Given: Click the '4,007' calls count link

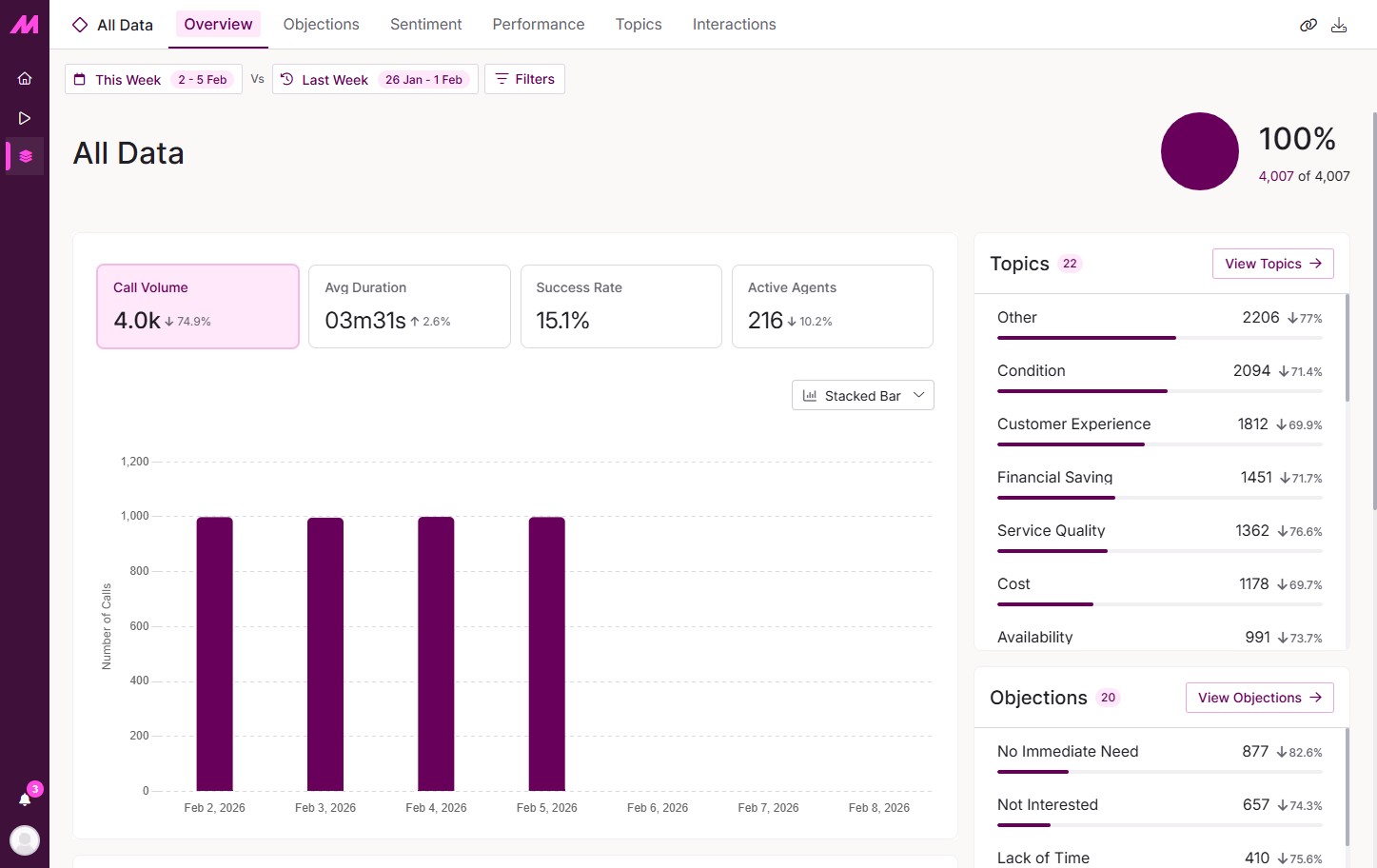Looking at the screenshot, I should [x=1276, y=176].
